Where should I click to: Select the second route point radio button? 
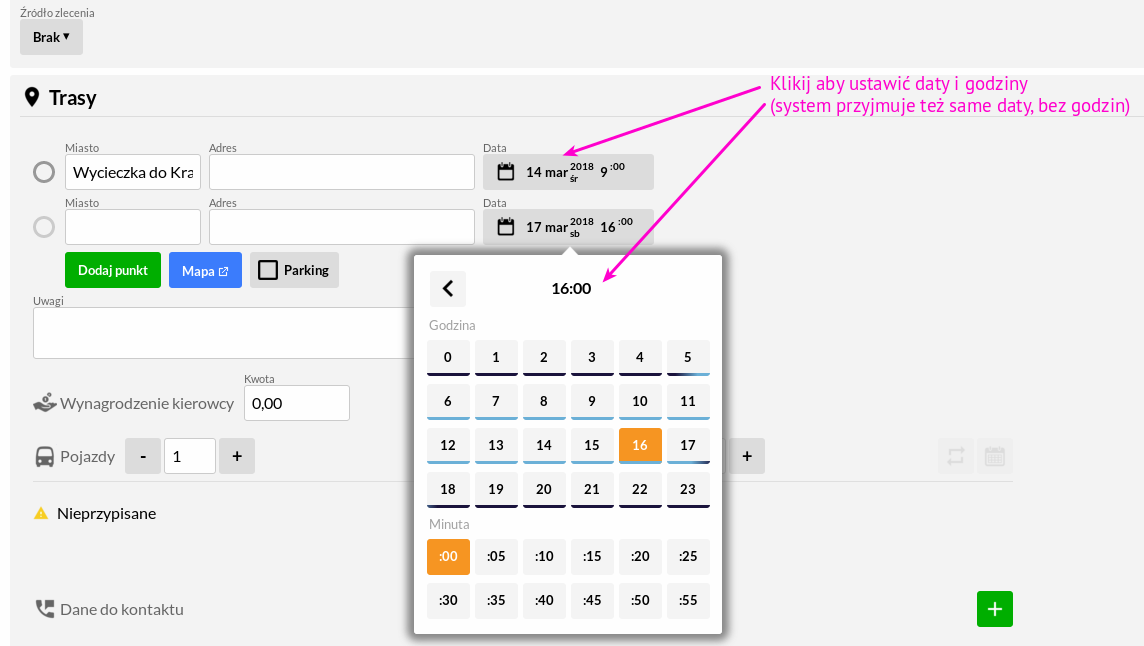[x=44, y=227]
